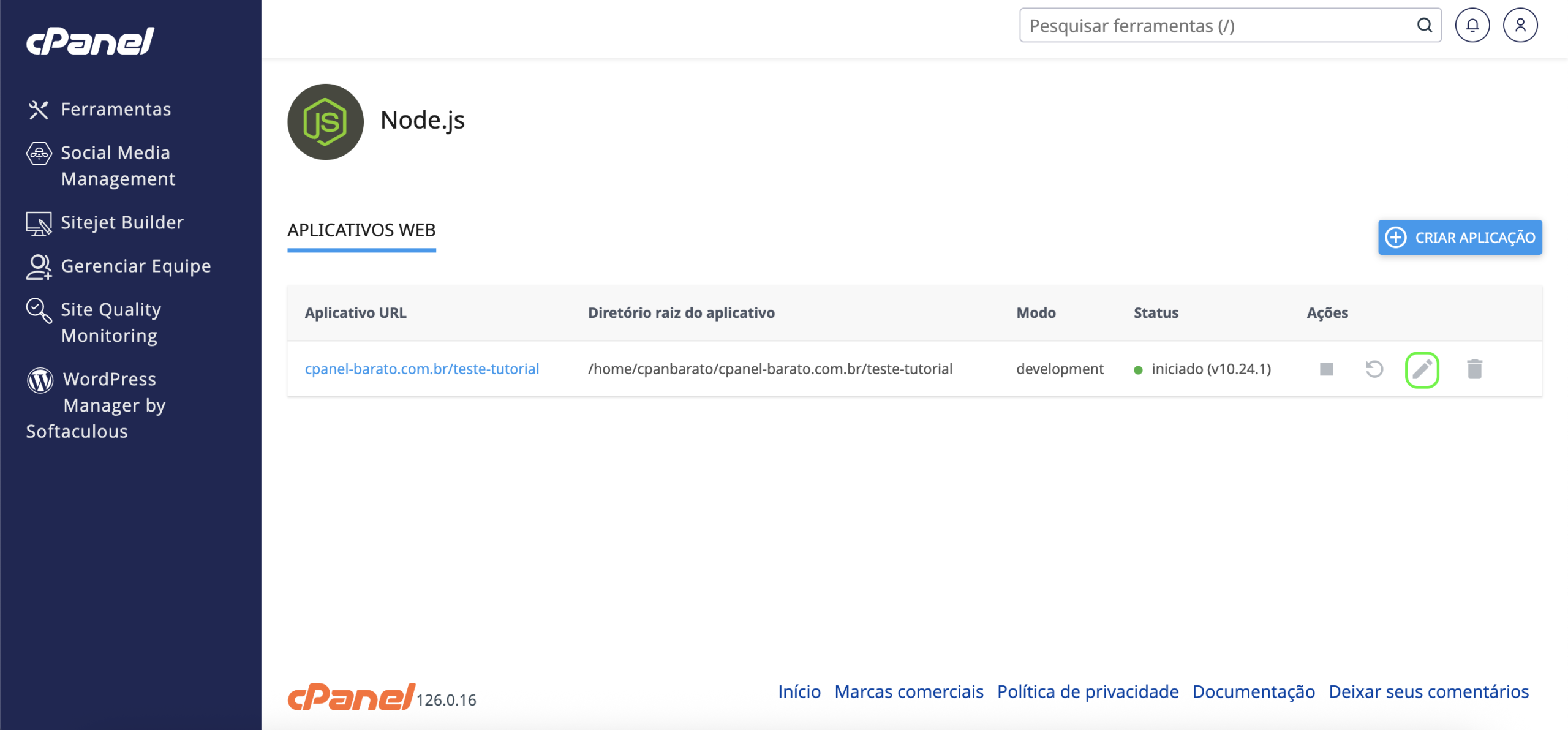1568x730 pixels.
Task: Click the Aplicativo URL column header
Action: 356,312
